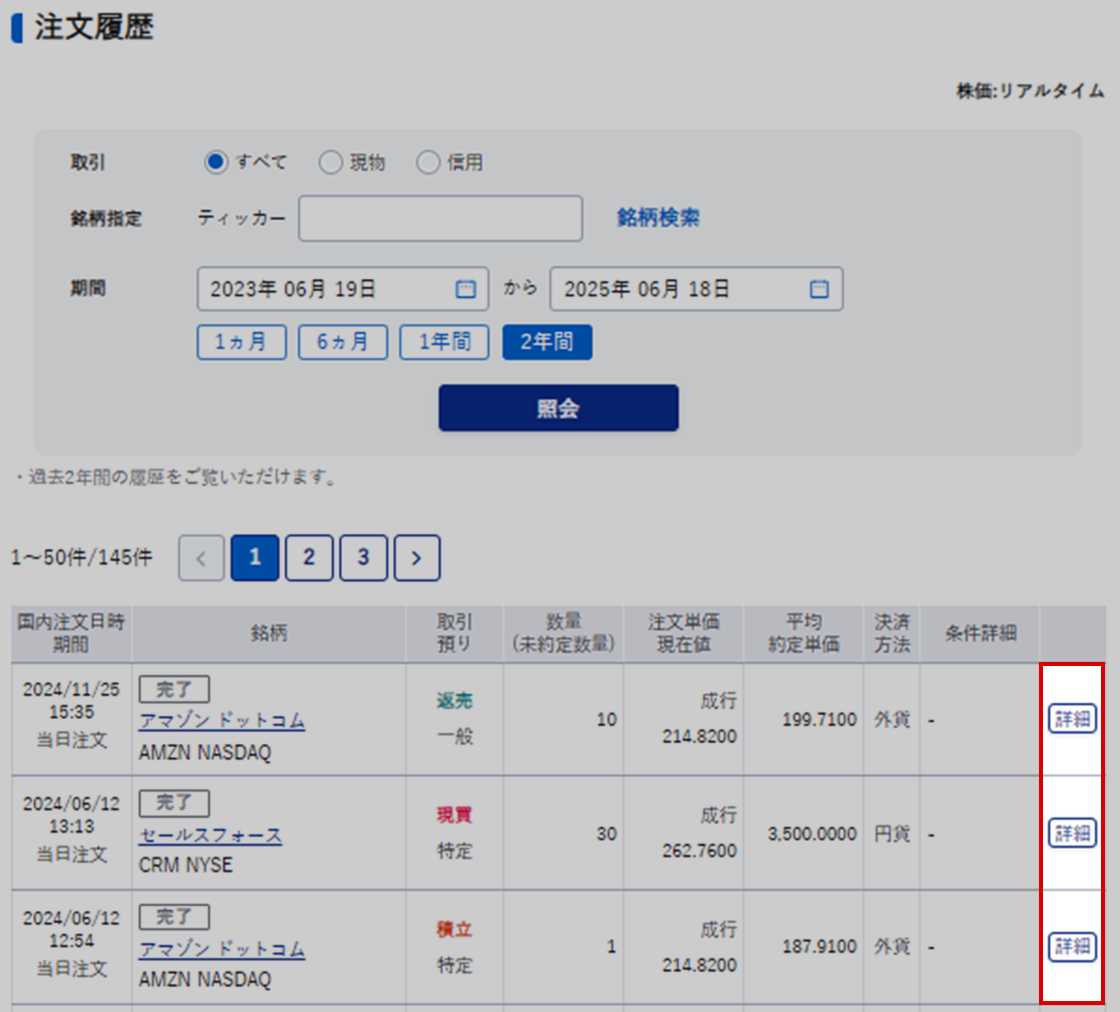Set period to 1年間

pos(445,342)
